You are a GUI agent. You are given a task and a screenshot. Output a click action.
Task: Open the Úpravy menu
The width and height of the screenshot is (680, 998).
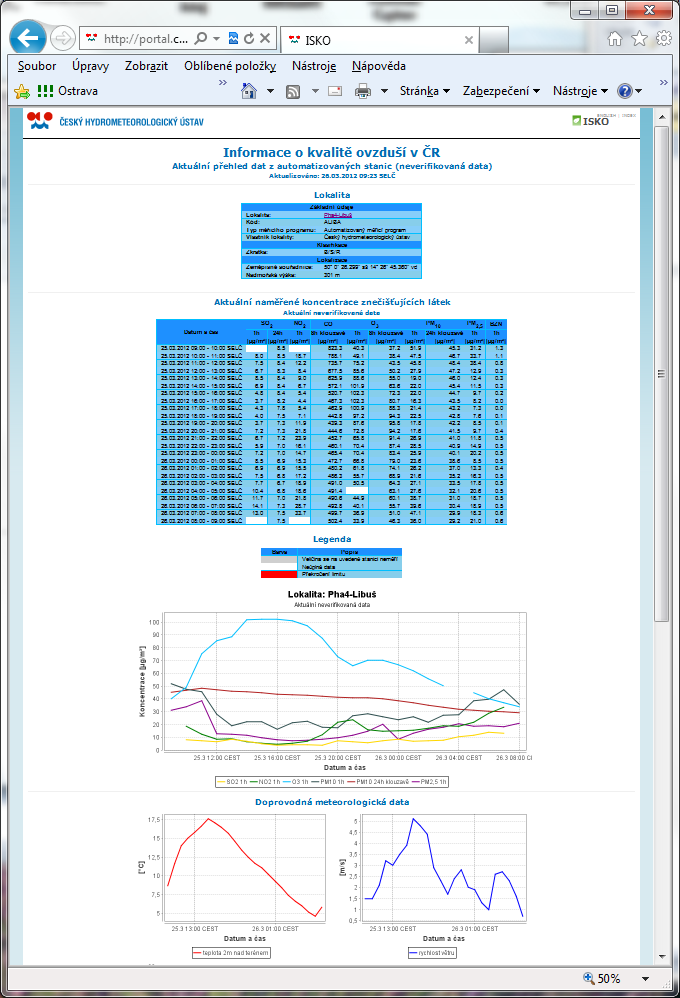coord(90,66)
